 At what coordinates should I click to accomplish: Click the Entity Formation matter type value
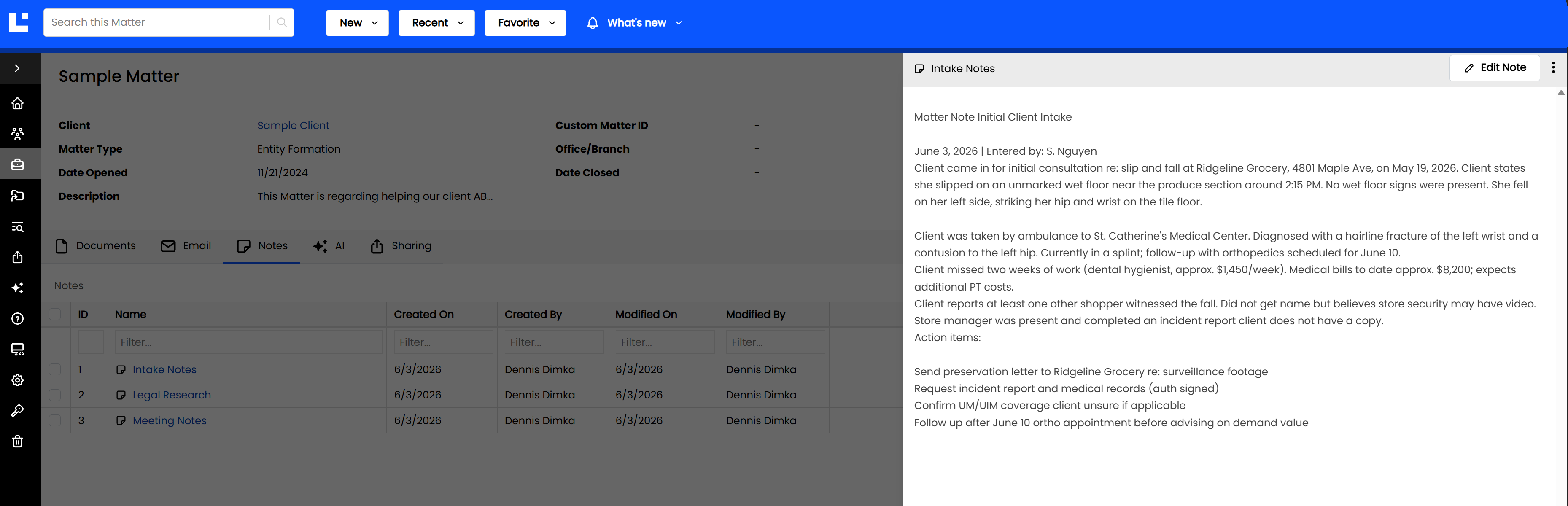299,149
